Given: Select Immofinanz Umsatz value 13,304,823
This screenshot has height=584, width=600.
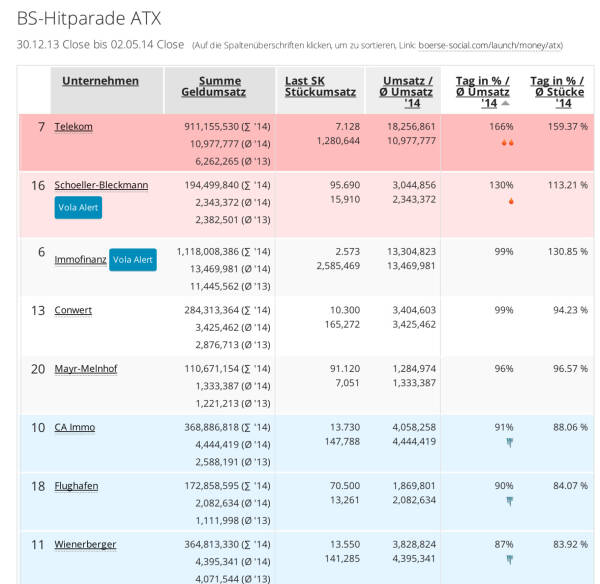Looking at the screenshot, I should [411, 252].
